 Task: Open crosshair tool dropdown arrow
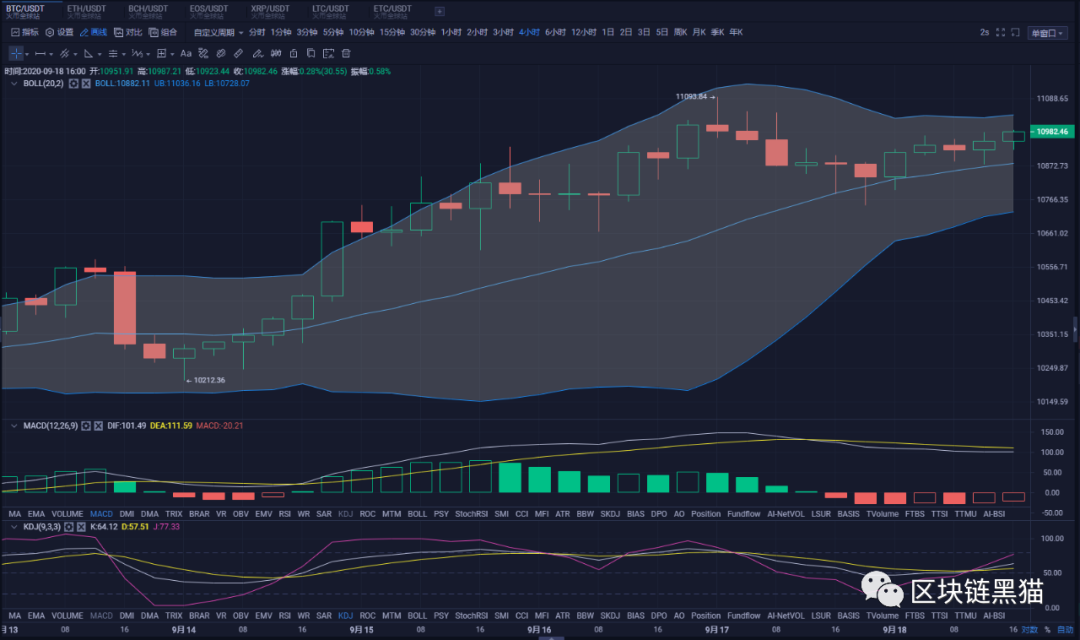point(27,54)
